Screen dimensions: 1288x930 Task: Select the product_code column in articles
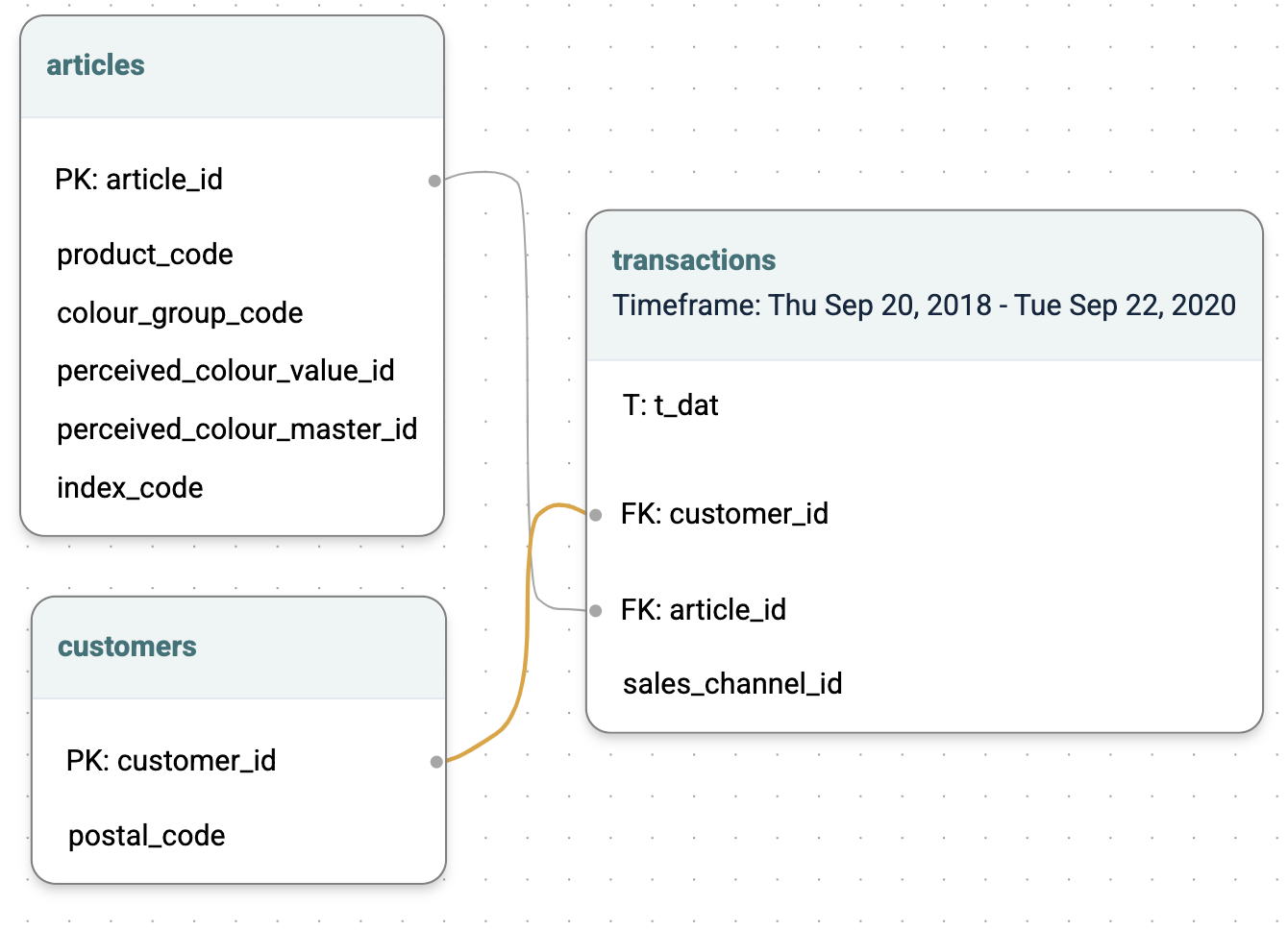click(x=145, y=255)
